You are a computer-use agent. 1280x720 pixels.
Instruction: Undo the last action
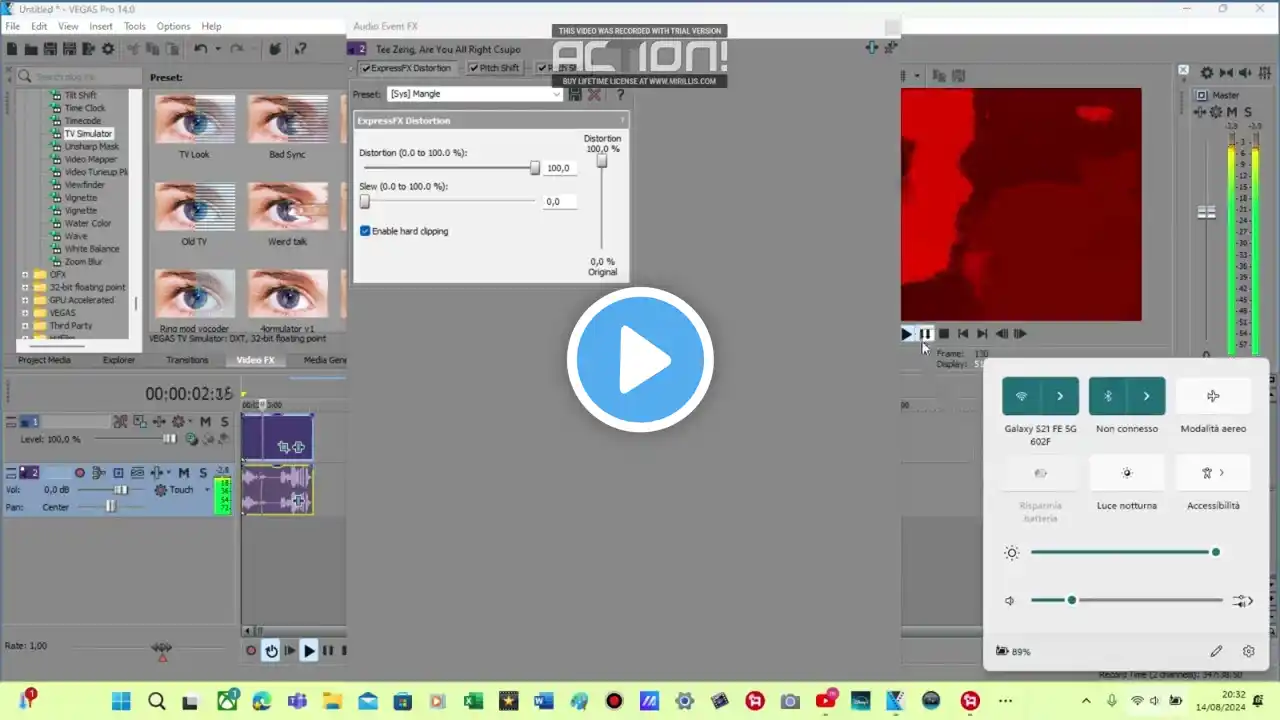[201, 49]
